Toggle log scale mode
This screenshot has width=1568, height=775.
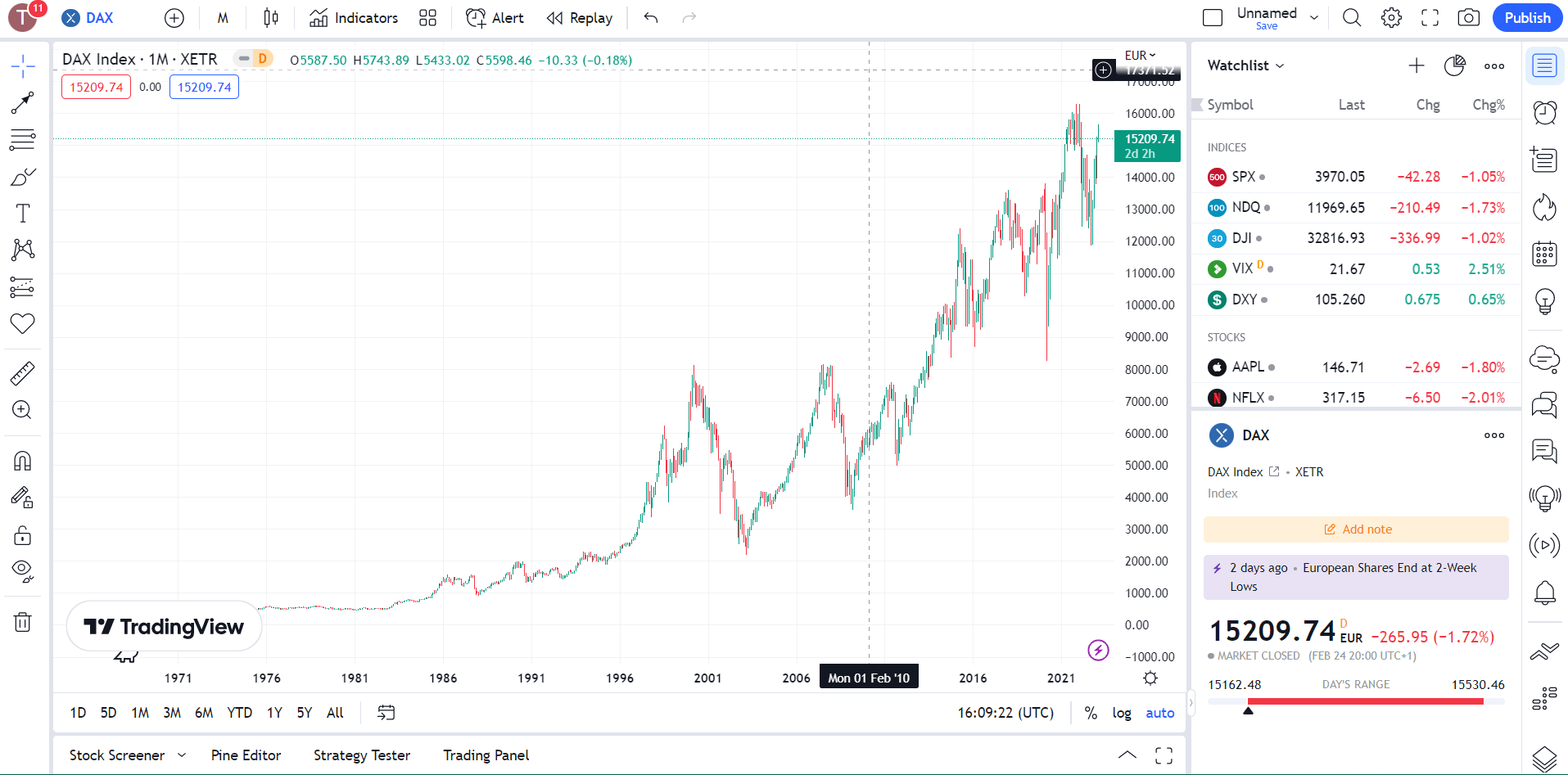click(x=1122, y=713)
